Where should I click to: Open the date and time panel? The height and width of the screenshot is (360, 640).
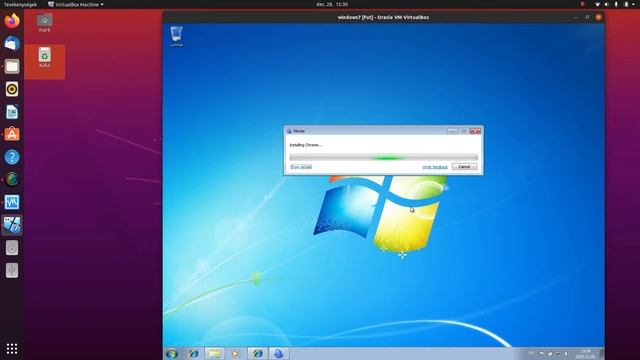pos(332,4)
